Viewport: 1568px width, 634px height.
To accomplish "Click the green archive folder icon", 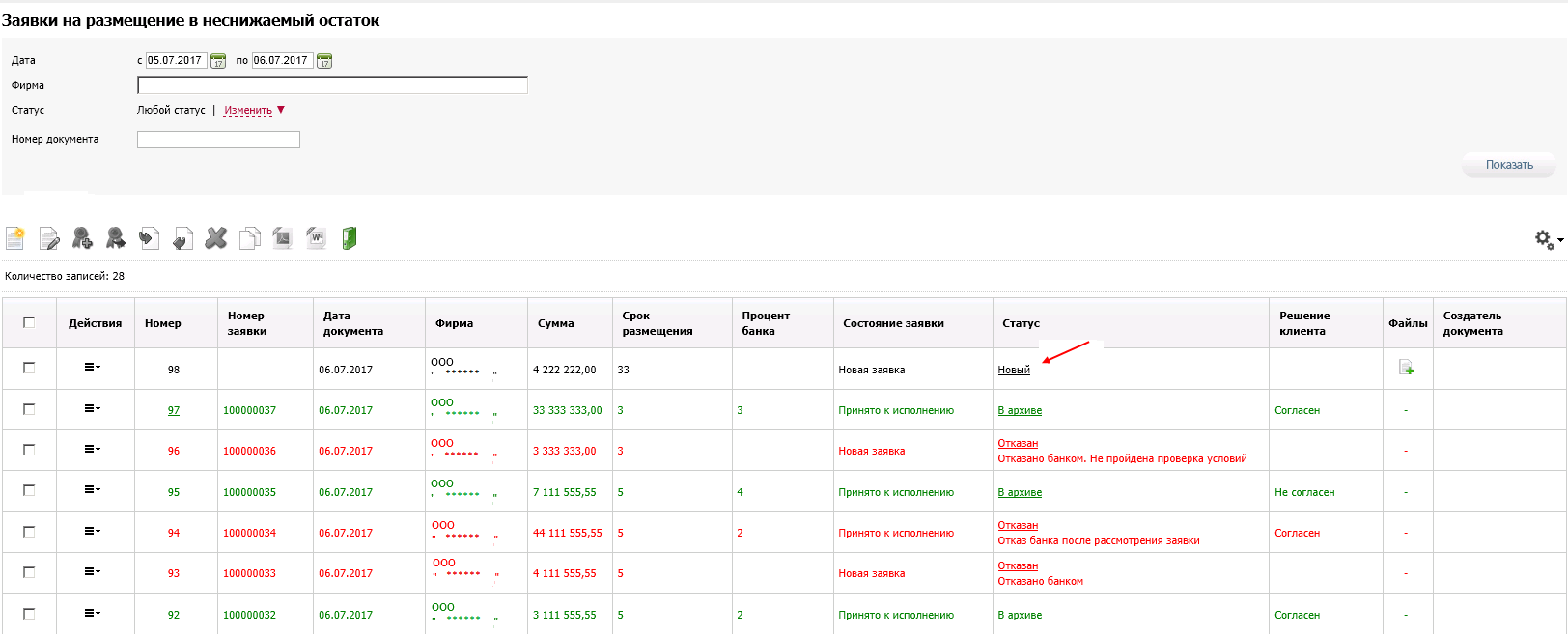I will pos(350,237).
